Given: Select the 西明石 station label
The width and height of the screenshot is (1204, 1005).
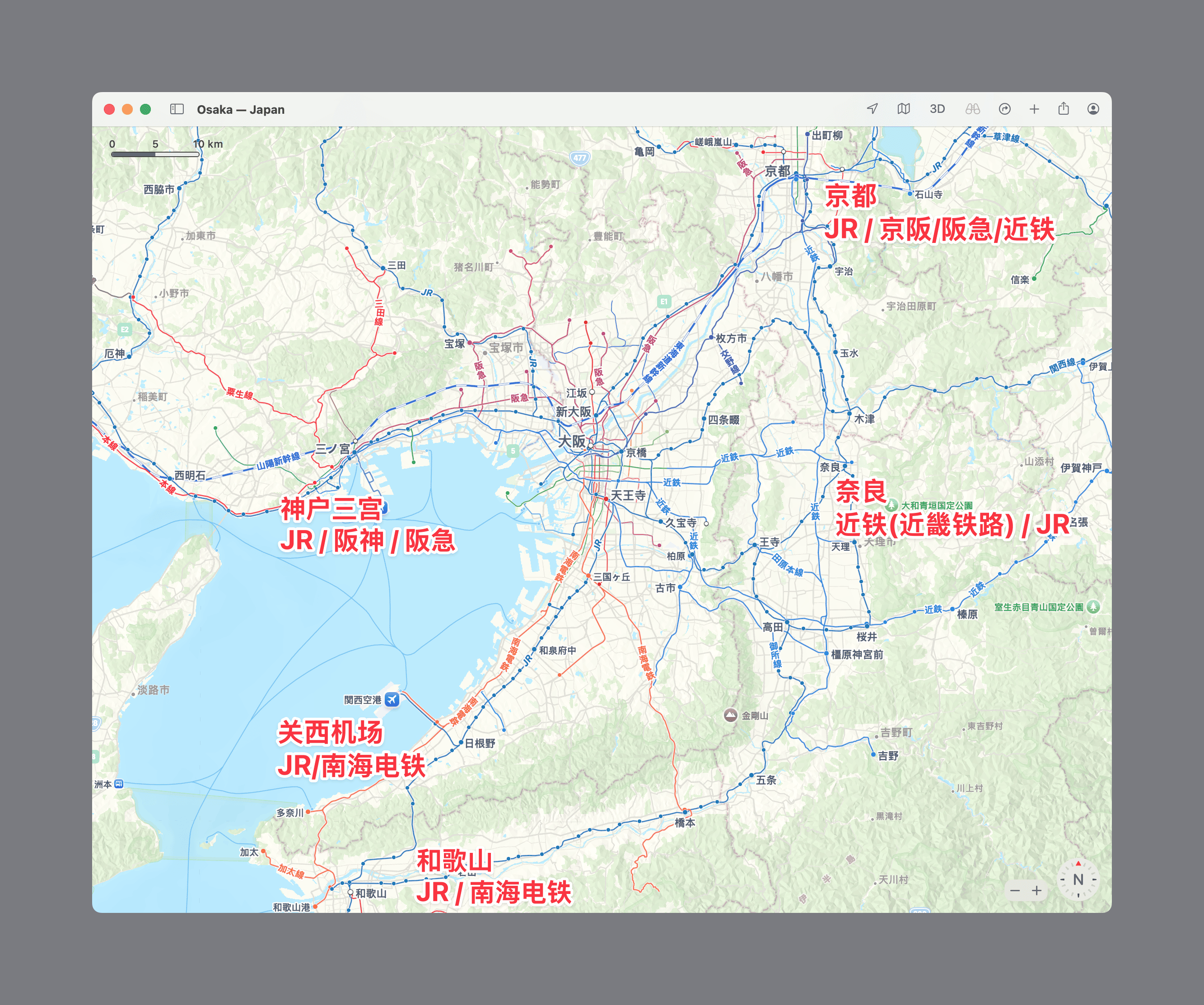Looking at the screenshot, I should [190, 475].
